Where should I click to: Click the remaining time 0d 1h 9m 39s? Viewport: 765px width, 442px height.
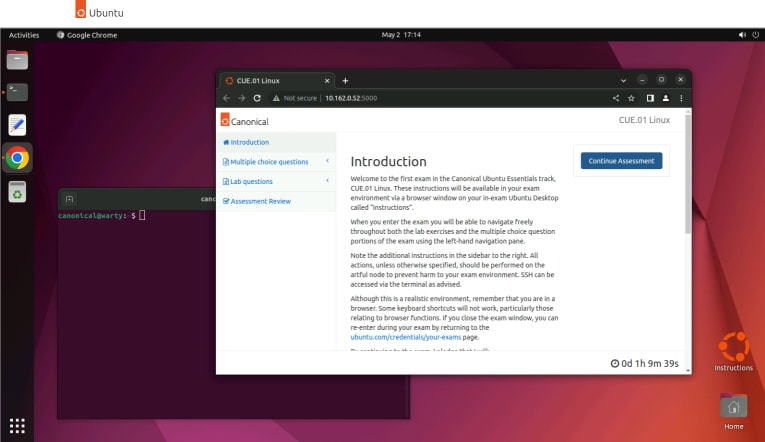pyautogui.click(x=644, y=363)
